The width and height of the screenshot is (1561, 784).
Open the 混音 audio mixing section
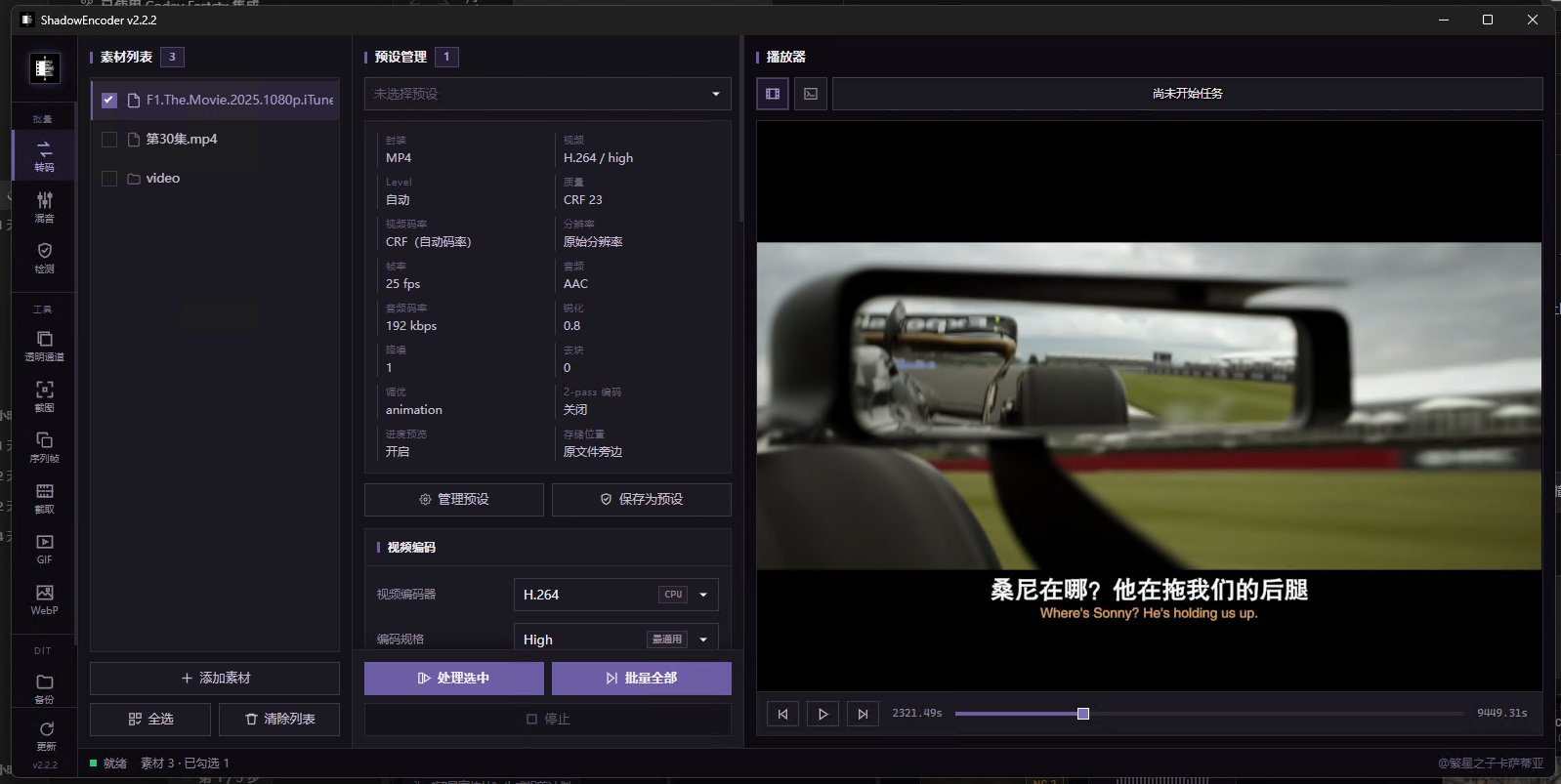point(44,206)
